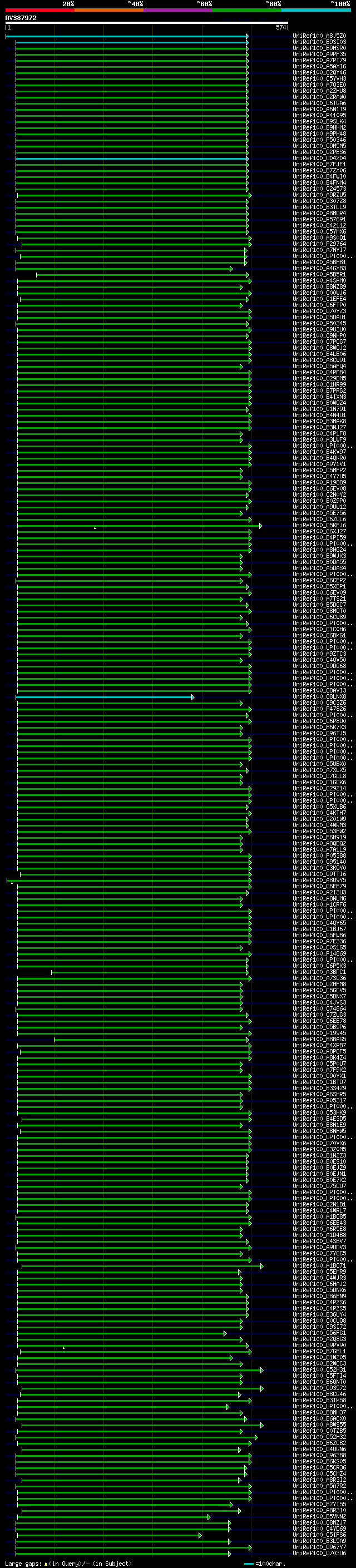Select label UniRef100_P57691
This screenshot has height=1568, width=356.
click(x=319, y=219)
